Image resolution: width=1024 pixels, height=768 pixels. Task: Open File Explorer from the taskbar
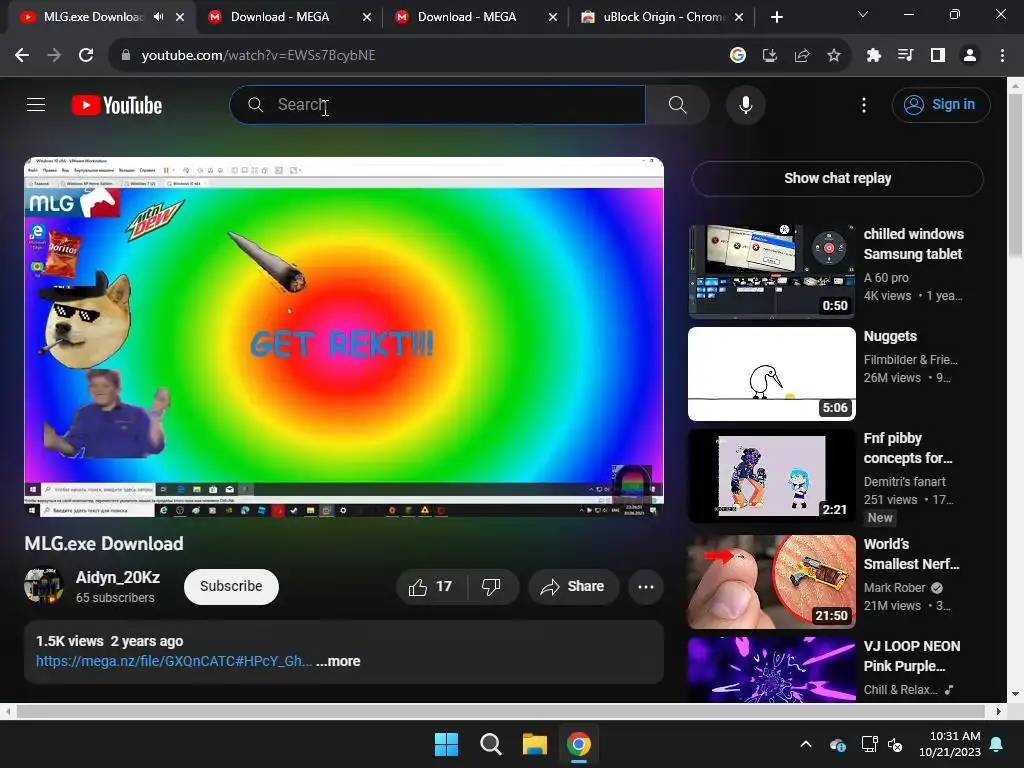(534, 744)
